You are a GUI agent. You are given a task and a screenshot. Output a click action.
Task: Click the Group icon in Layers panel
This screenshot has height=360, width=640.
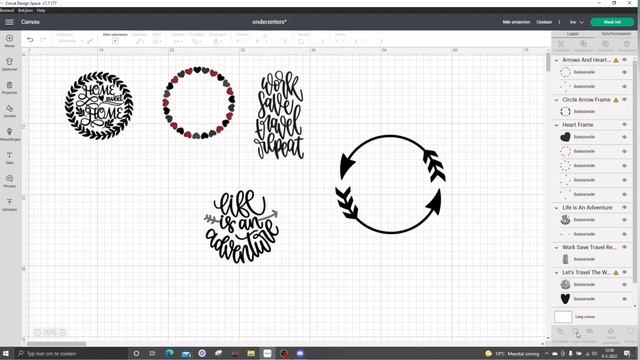pos(561,45)
